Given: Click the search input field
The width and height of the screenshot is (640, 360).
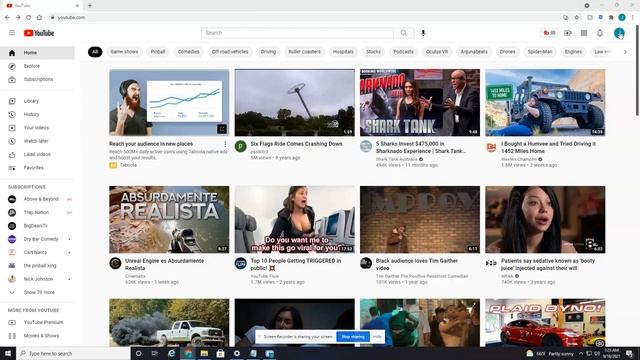Looking at the screenshot, I should [x=297, y=33].
